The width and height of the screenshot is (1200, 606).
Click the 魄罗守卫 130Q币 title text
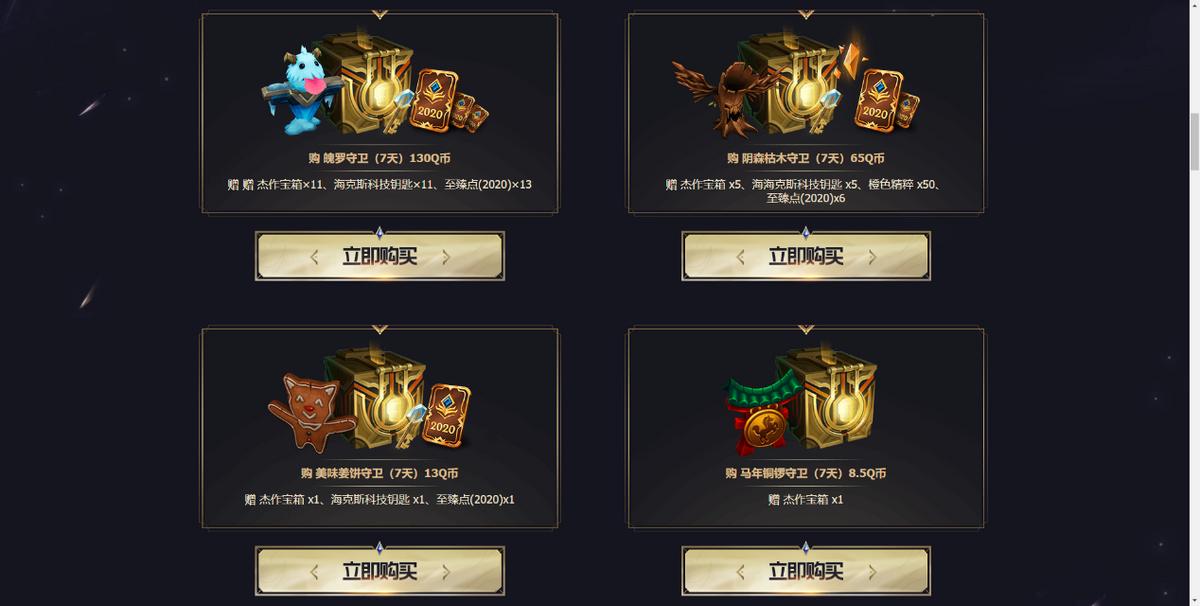379,158
